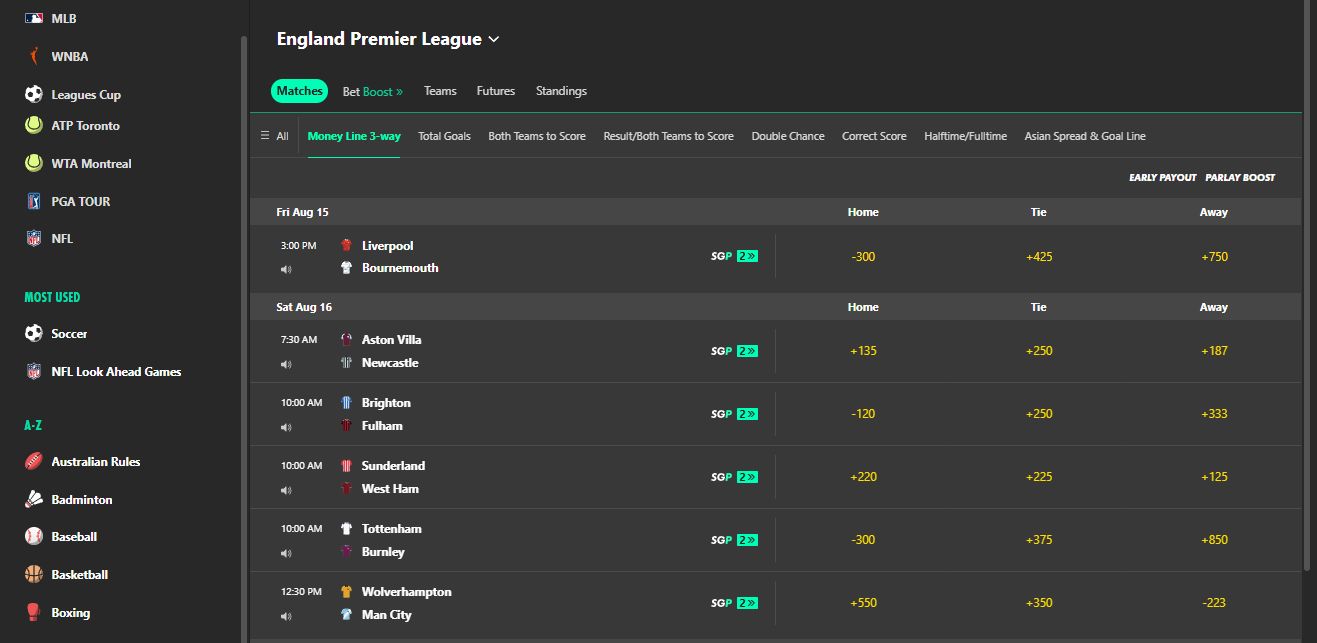1317x643 pixels.
Task: Open PGA TOUR from the sidebar icon
Action: 32,201
